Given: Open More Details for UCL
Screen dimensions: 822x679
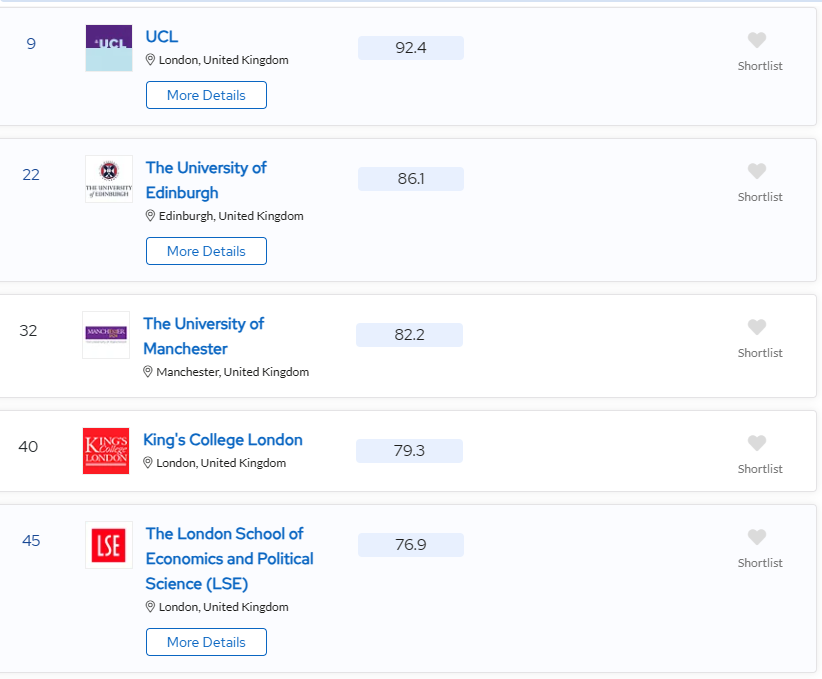Looking at the screenshot, I should tap(206, 95).
